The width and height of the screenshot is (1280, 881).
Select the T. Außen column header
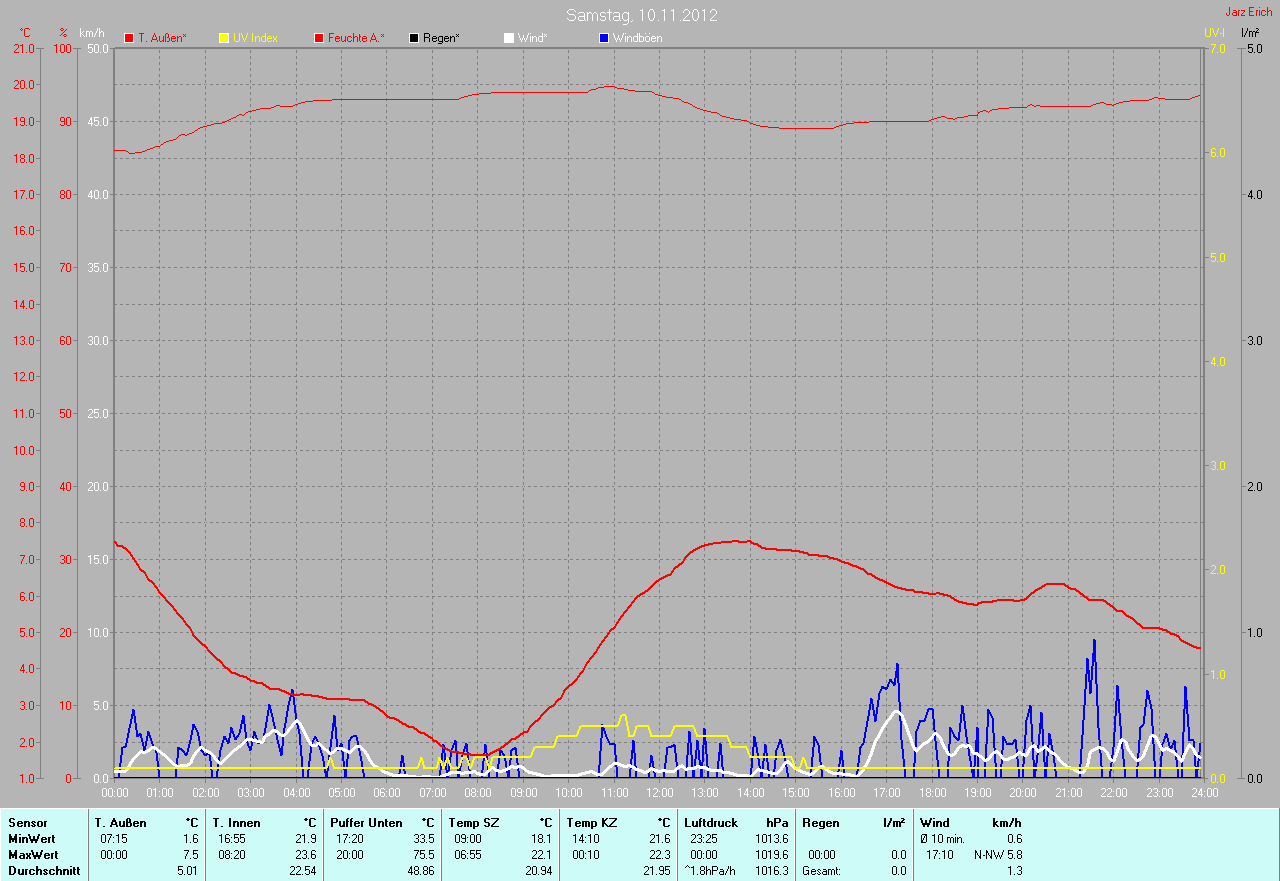click(120, 823)
